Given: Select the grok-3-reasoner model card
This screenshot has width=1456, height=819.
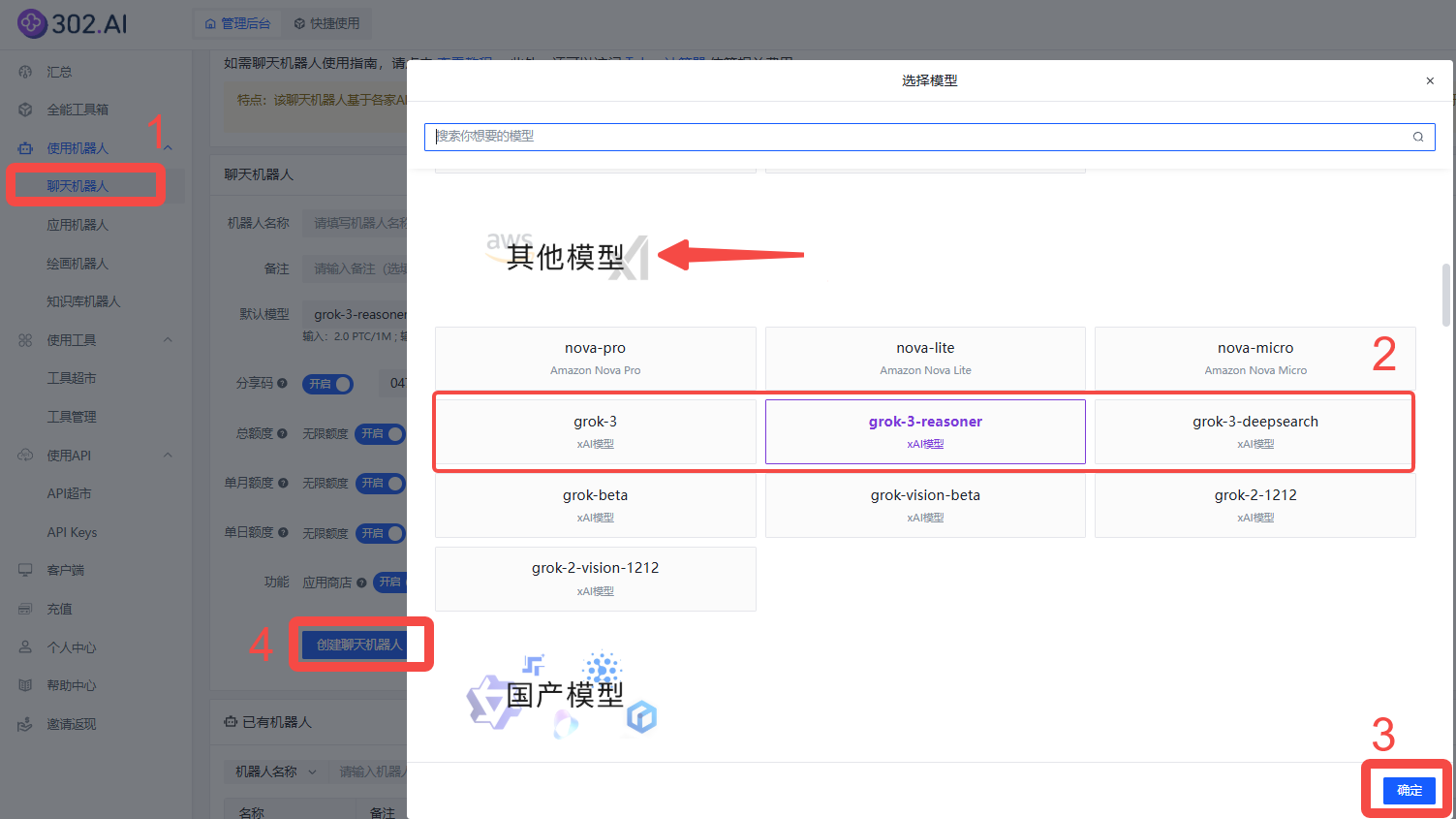Looking at the screenshot, I should click(925, 431).
